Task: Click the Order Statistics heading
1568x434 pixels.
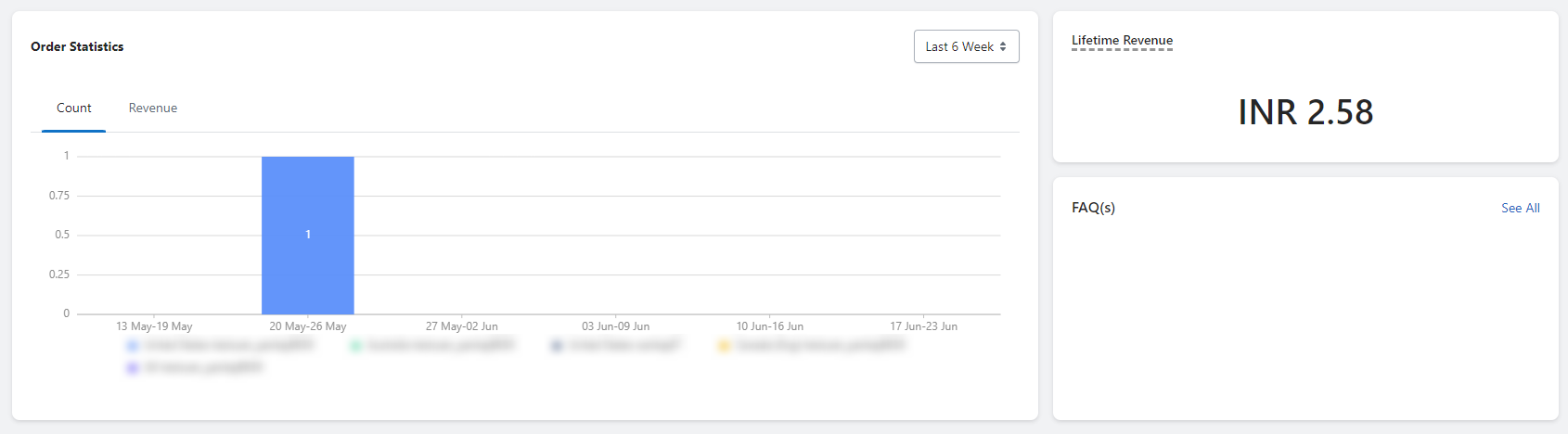Action: point(77,46)
